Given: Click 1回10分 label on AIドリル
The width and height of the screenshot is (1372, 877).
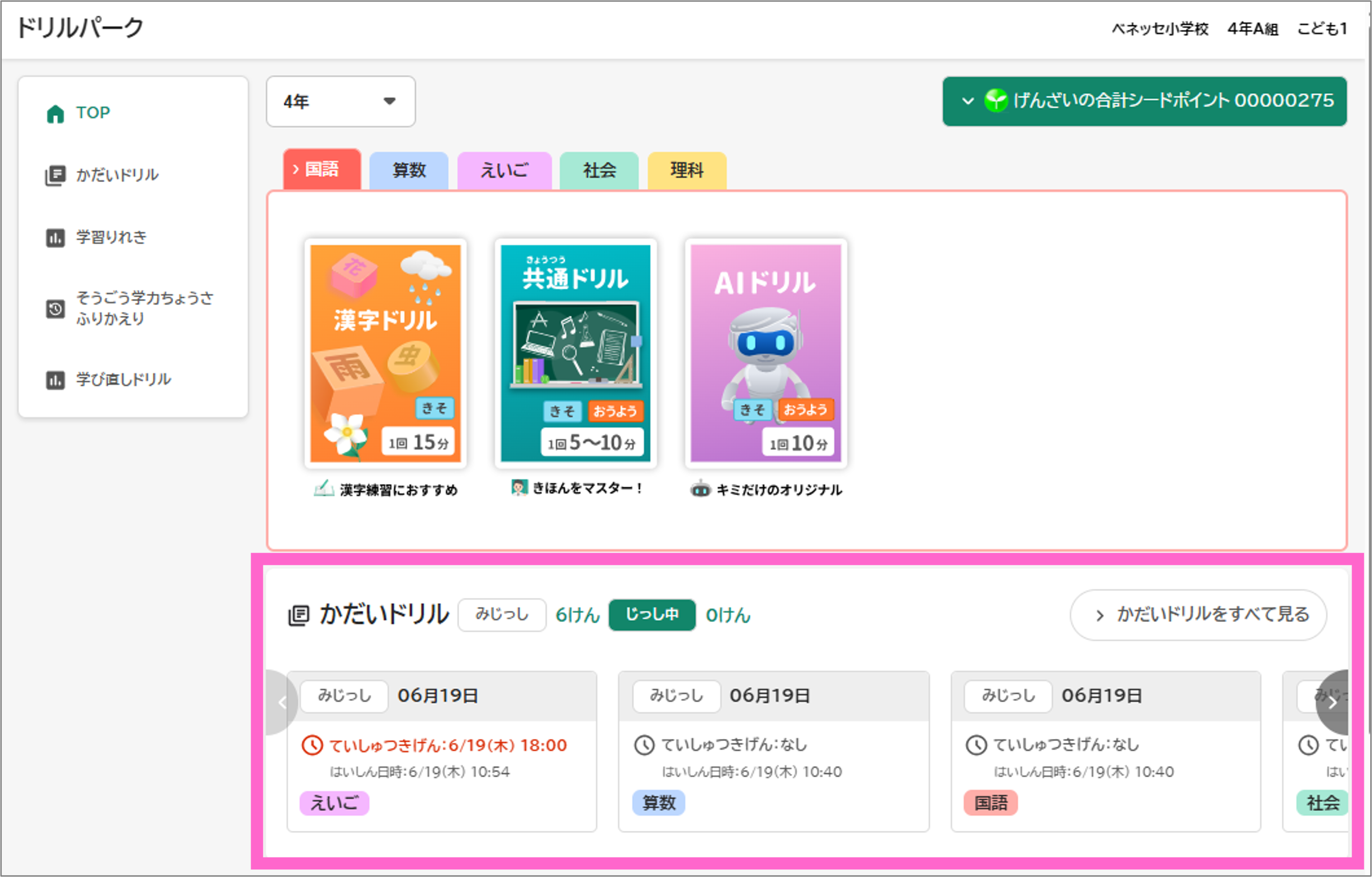Looking at the screenshot, I should click(798, 443).
